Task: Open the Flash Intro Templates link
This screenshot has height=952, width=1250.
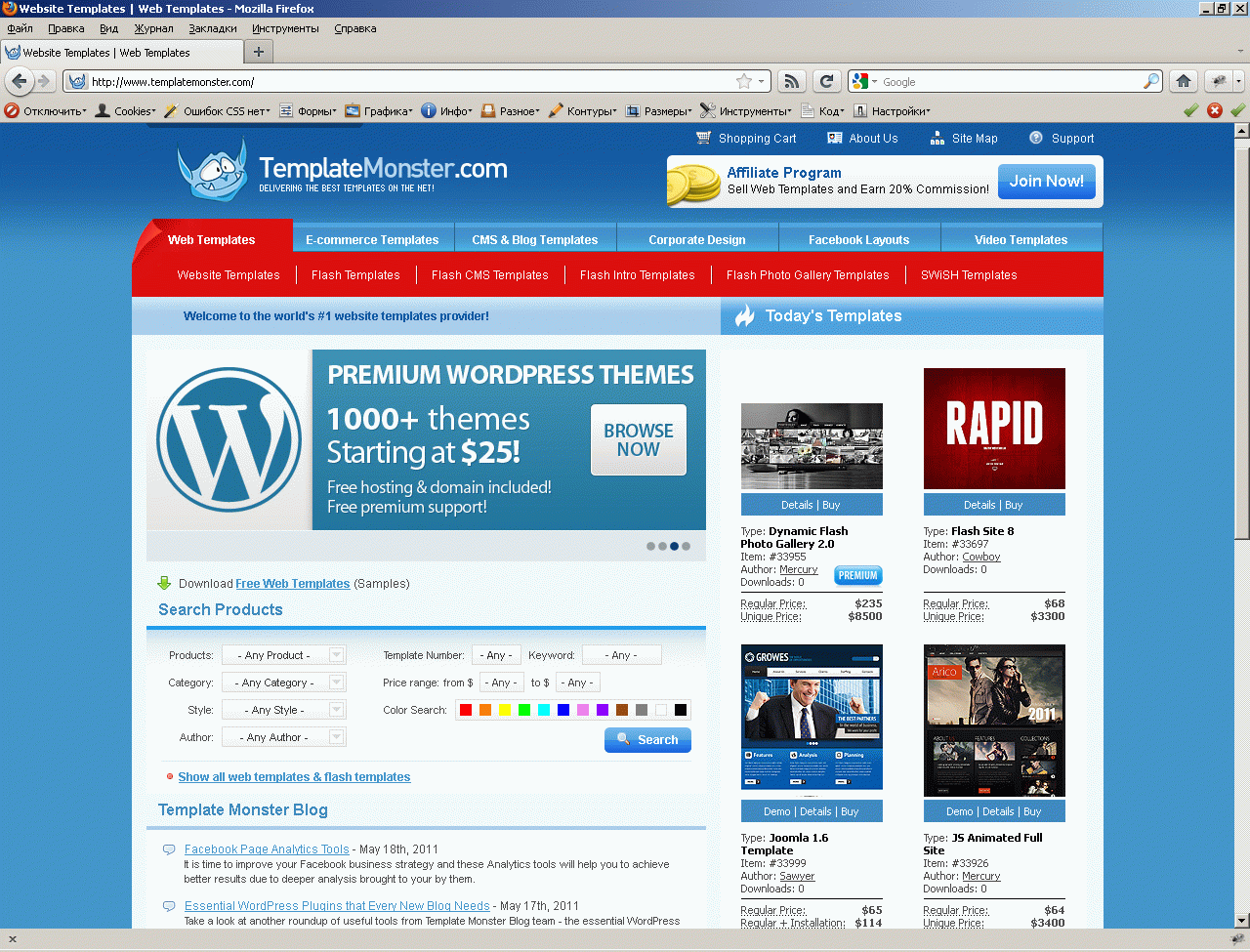Action: (638, 275)
